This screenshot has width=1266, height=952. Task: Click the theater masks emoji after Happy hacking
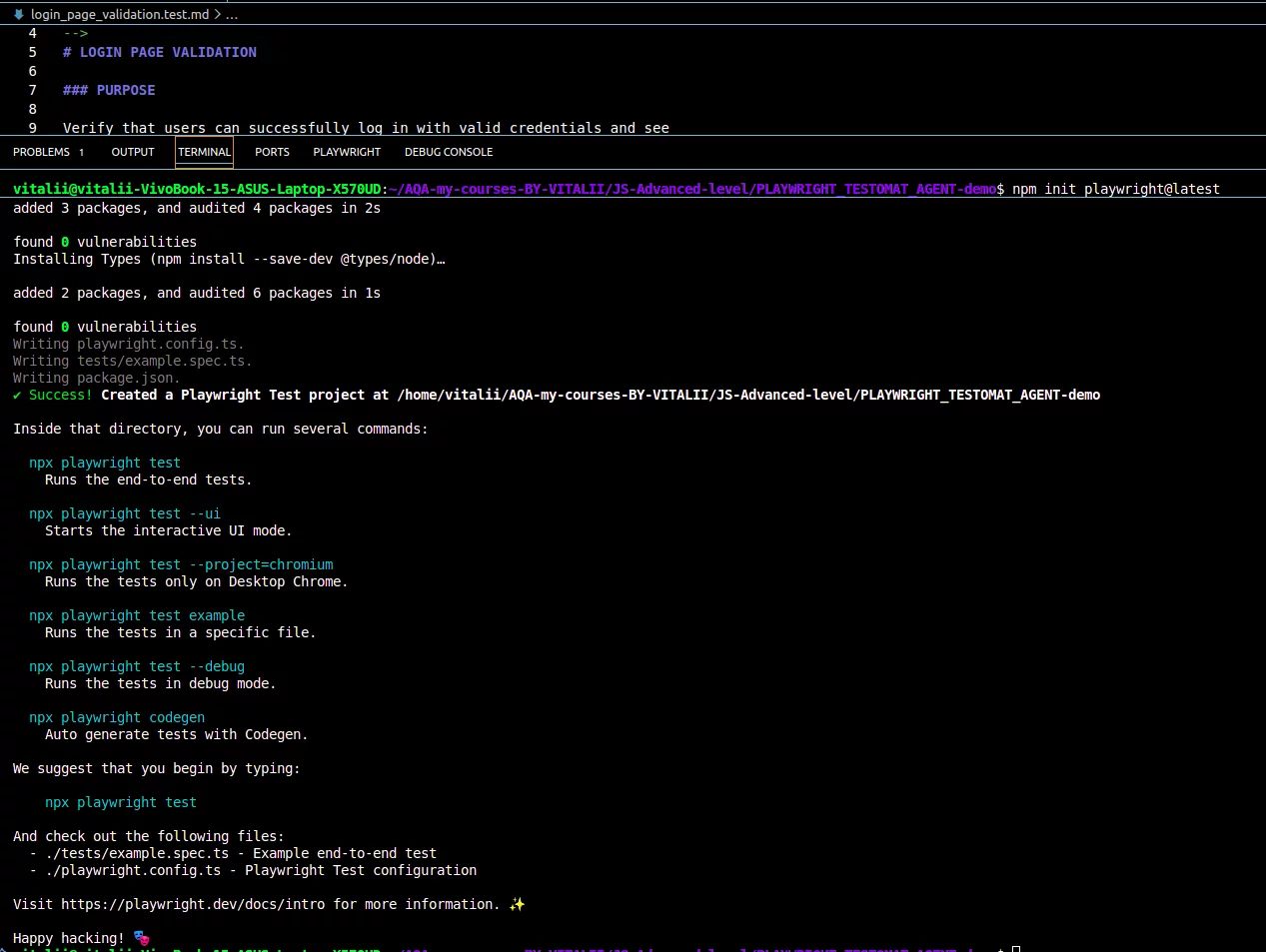coord(141,938)
